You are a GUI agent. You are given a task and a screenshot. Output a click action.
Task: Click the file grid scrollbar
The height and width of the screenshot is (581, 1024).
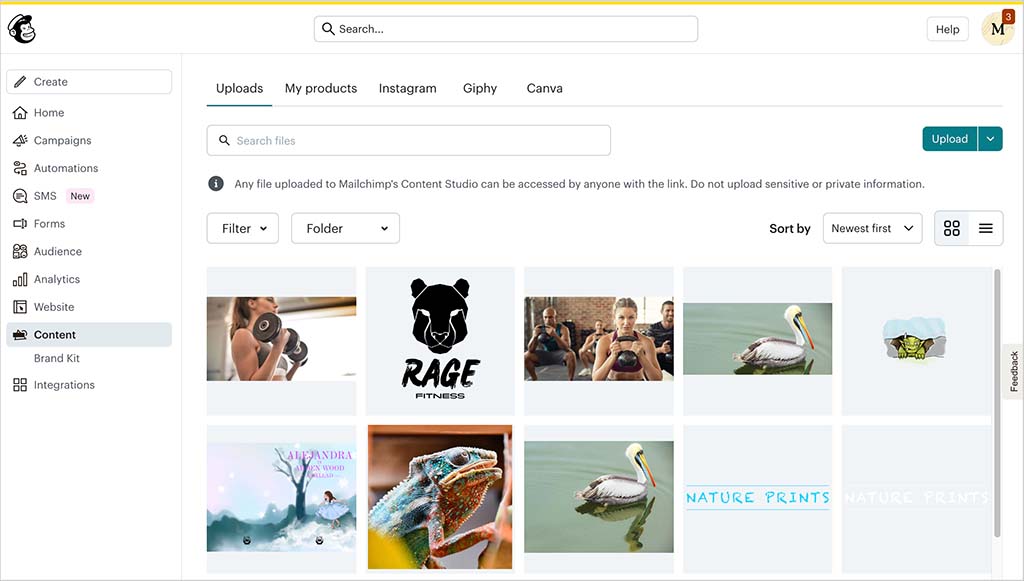pos(997,403)
